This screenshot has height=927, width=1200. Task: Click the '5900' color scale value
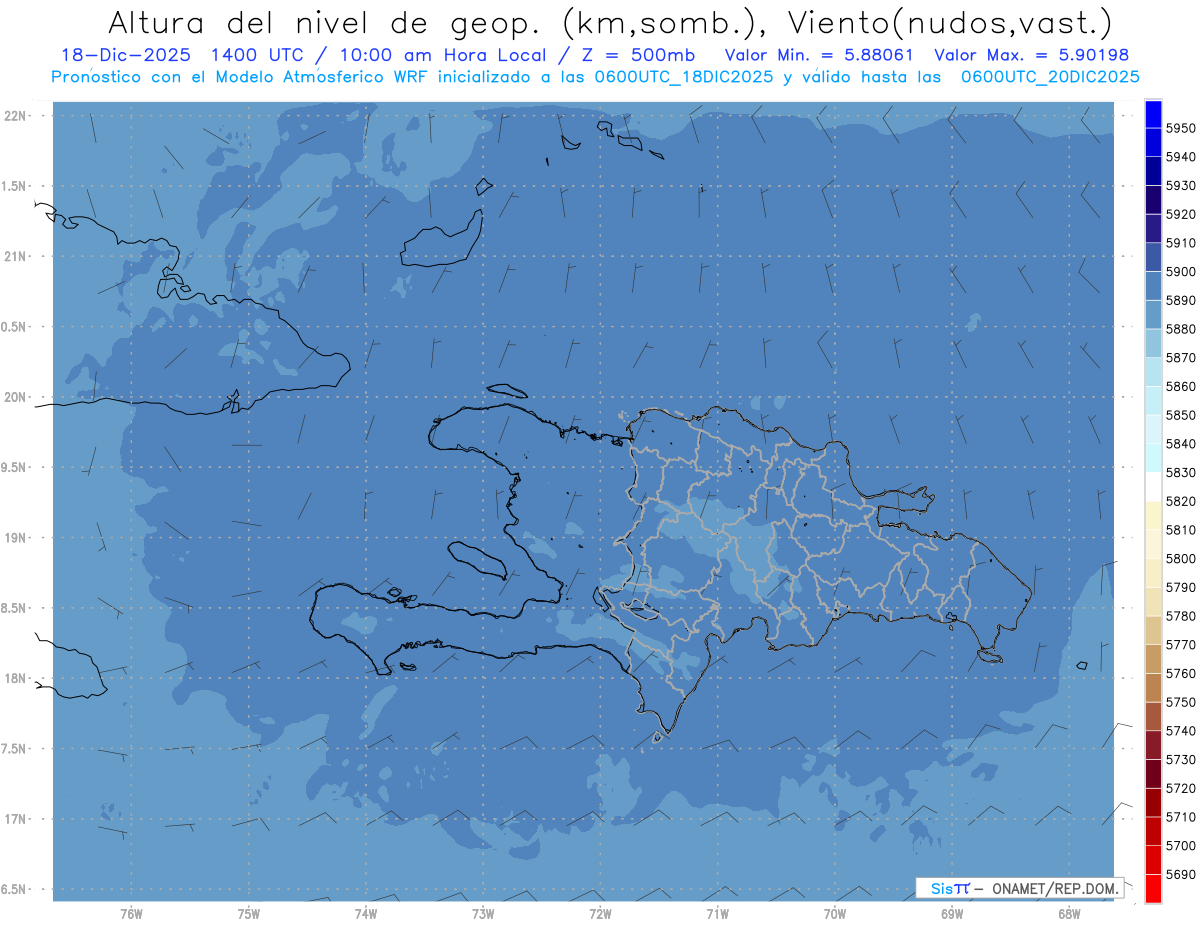1181,271
